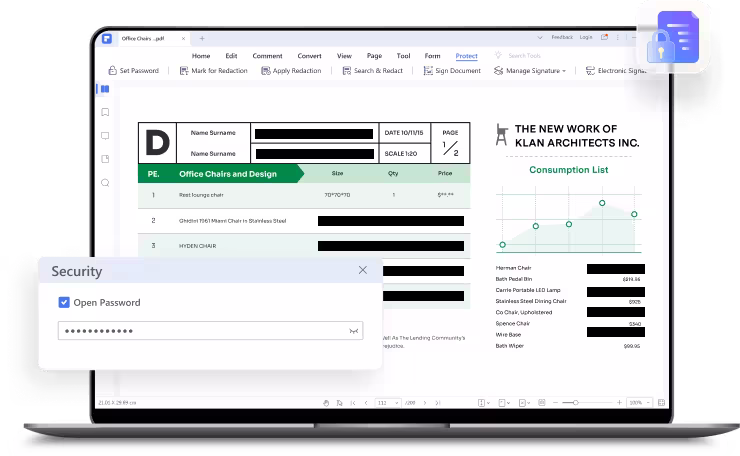The image size is (740, 456).
Task: Click the share/notification icon beside Login
Action: (604, 37)
